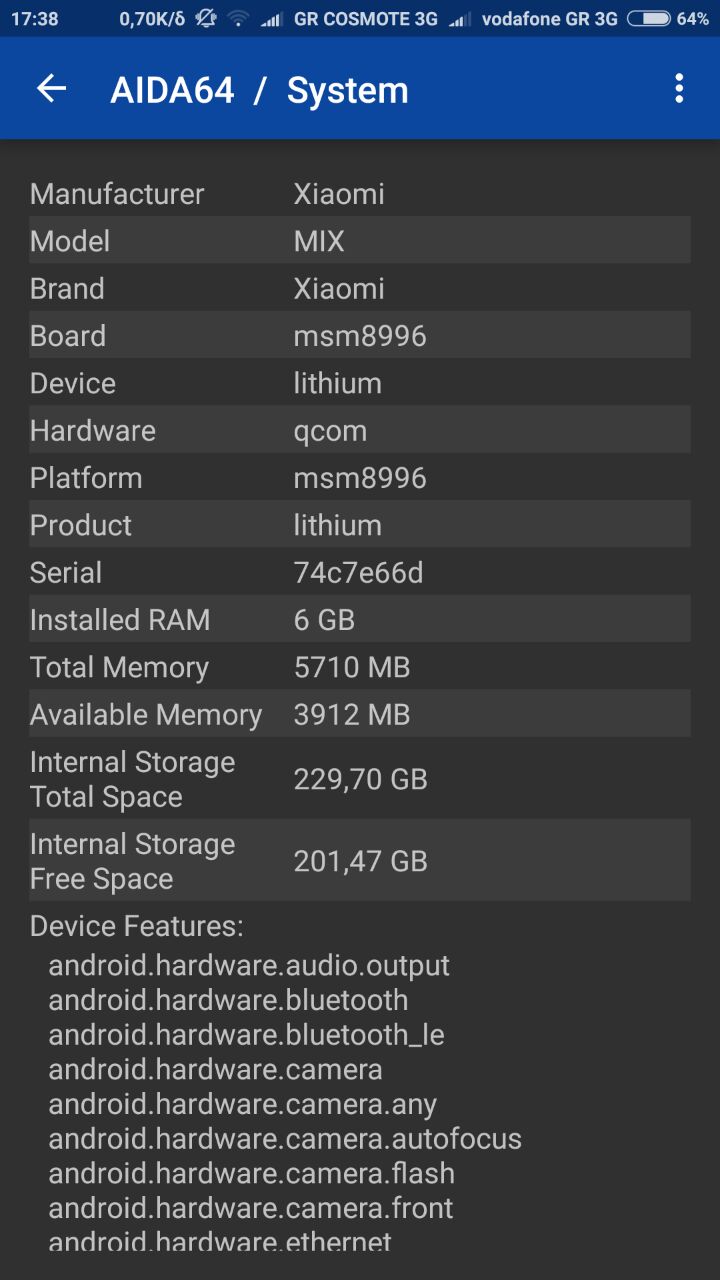This screenshot has height=1280, width=720.
Task: Tap the Available Memory row
Action: 359,715
